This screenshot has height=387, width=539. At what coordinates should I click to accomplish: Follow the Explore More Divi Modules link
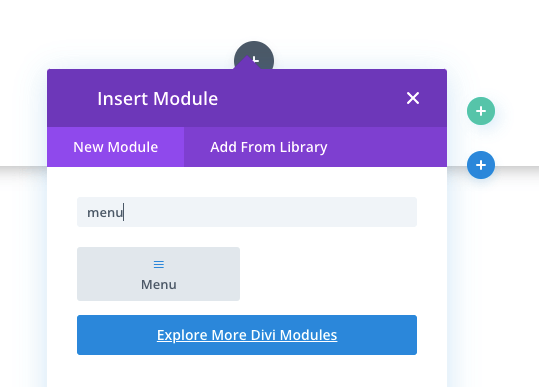pos(247,335)
